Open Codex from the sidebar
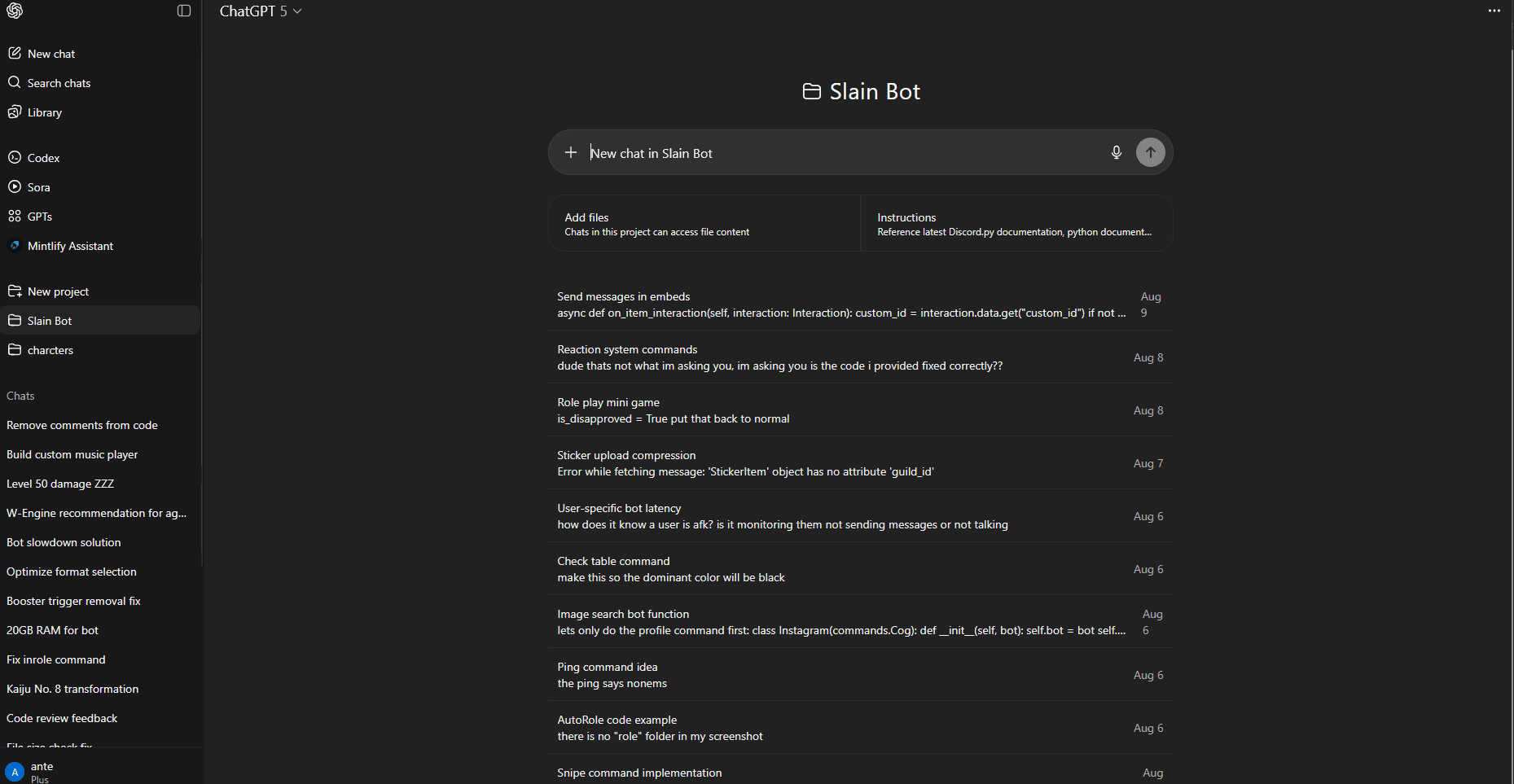The image size is (1514, 784). pyautogui.click(x=43, y=158)
